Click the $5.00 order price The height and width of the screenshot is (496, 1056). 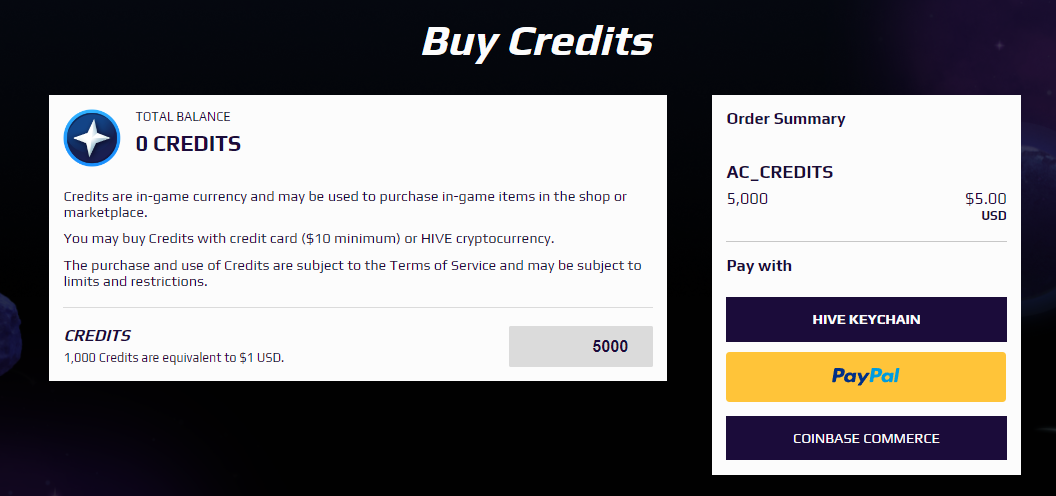pos(985,199)
